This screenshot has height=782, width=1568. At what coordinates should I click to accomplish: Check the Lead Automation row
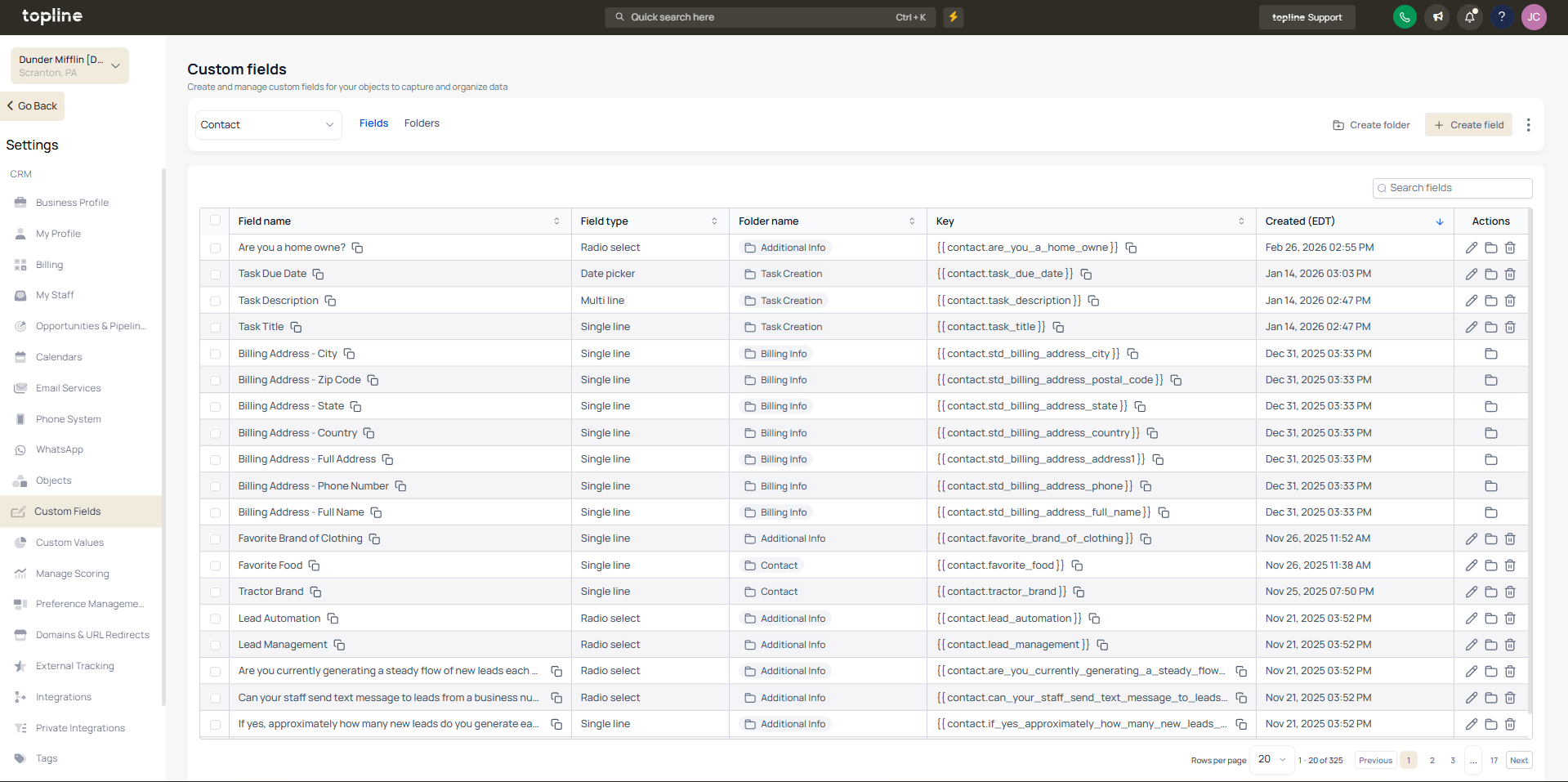click(x=215, y=619)
